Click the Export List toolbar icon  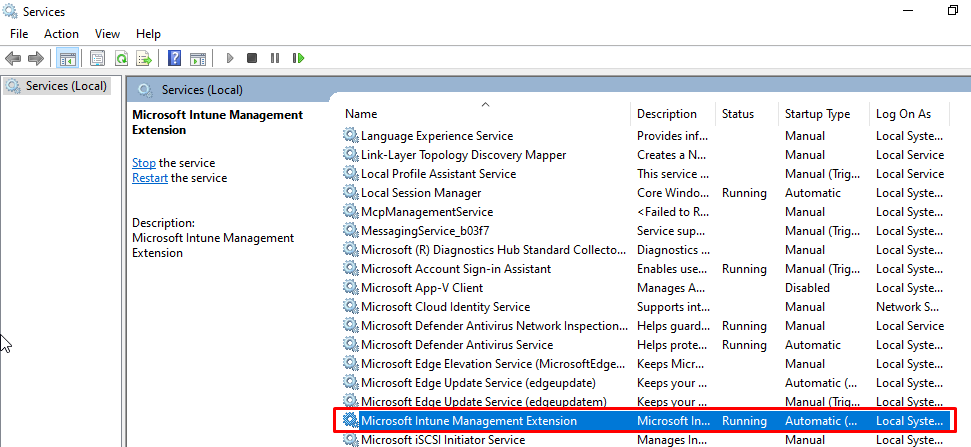(144, 58)
